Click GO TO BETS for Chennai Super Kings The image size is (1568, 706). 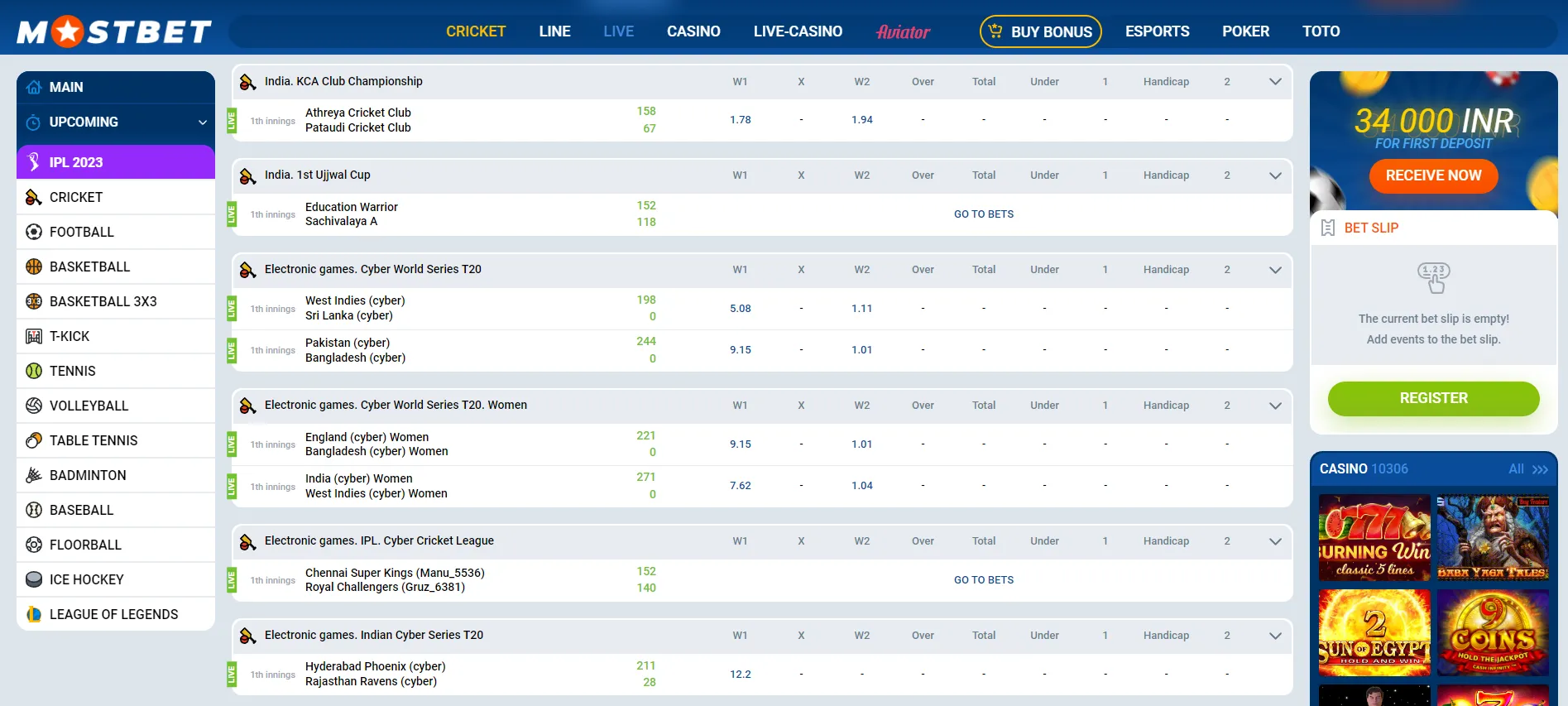984,580
